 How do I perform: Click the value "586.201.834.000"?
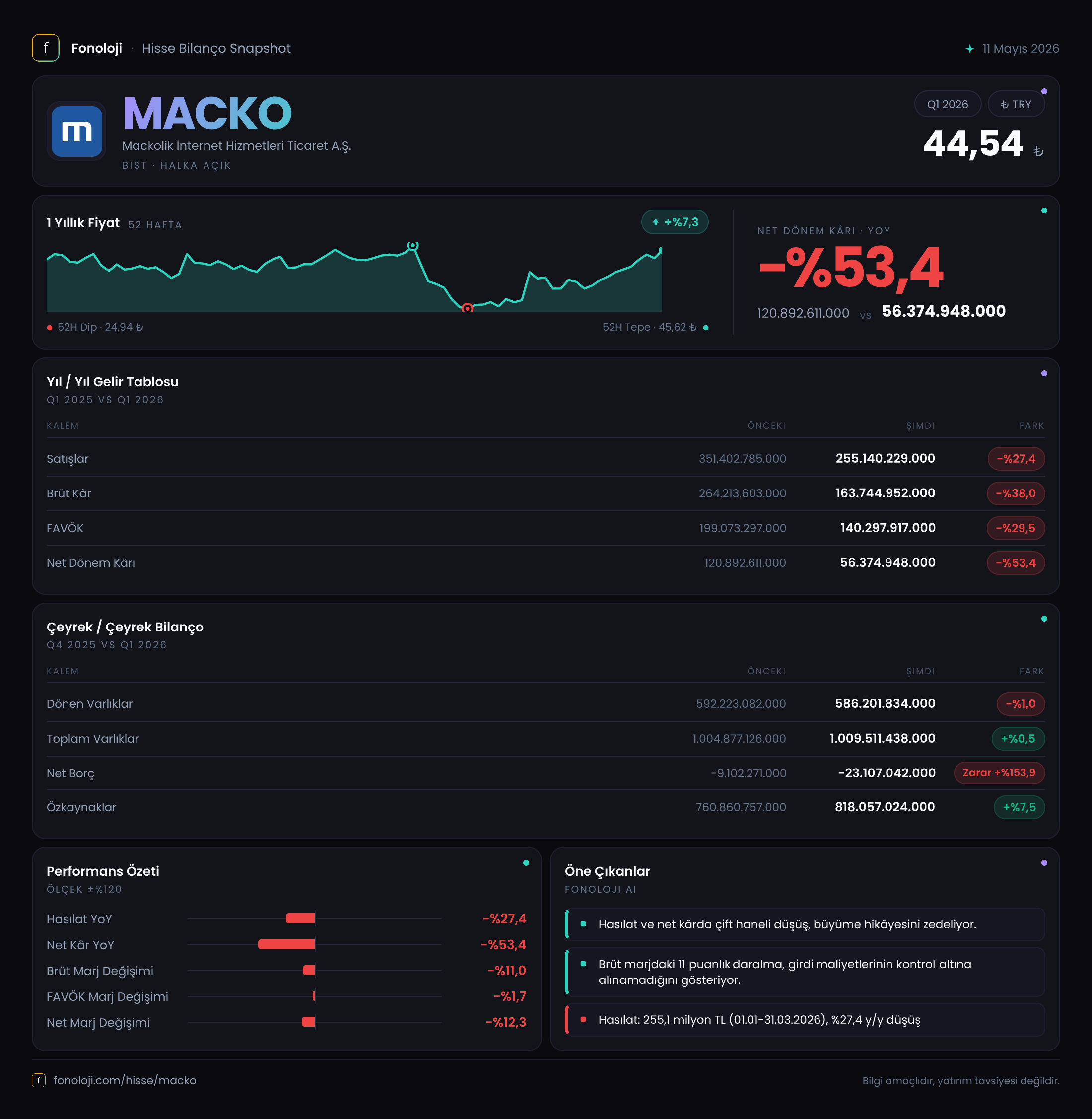click(885, 703)
